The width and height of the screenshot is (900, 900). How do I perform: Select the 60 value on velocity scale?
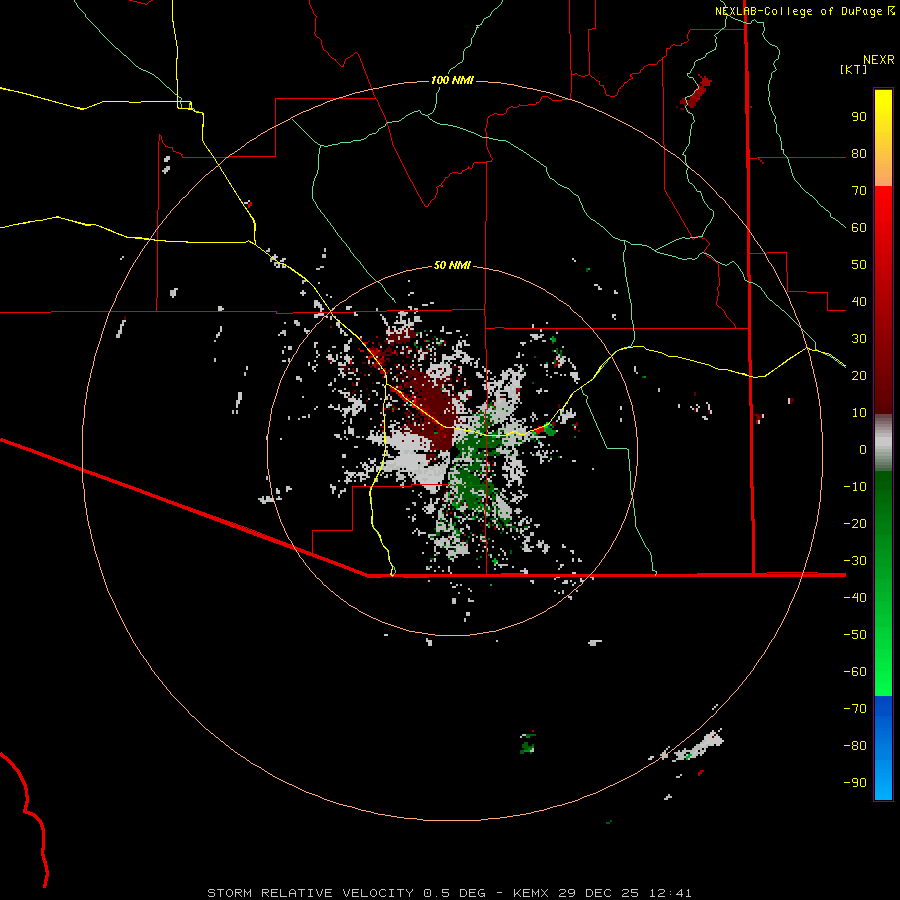click(859, 228)
